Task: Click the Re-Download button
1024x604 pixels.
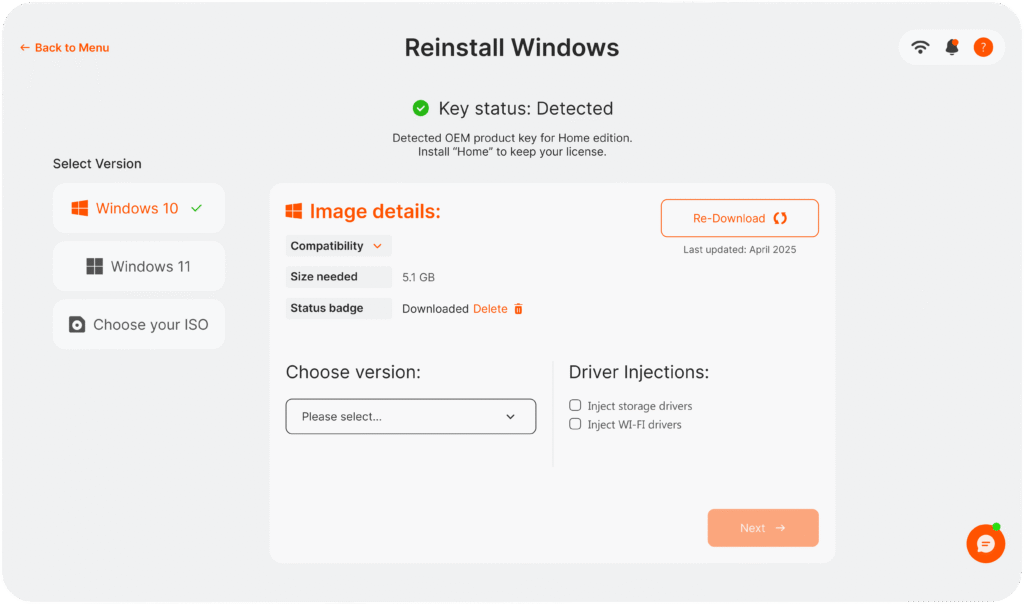Action: [739, 218]
